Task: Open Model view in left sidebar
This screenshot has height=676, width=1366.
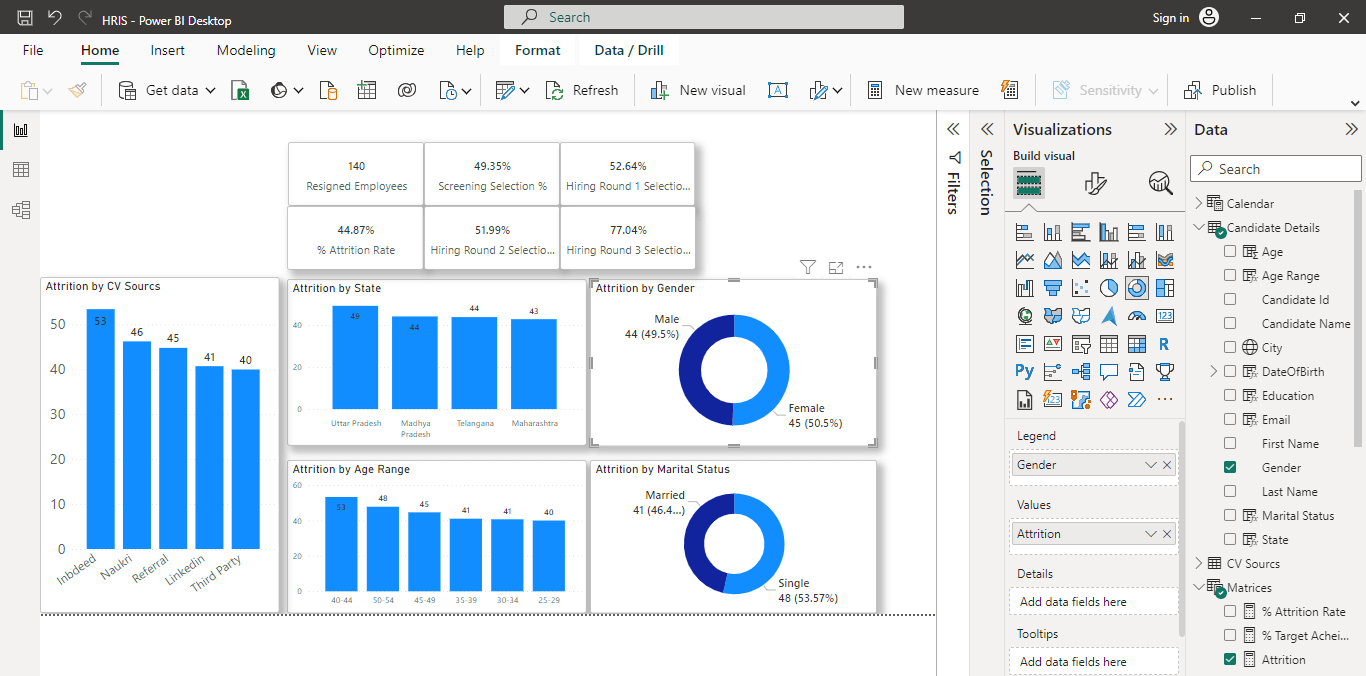Action: (x=20, y=210)
